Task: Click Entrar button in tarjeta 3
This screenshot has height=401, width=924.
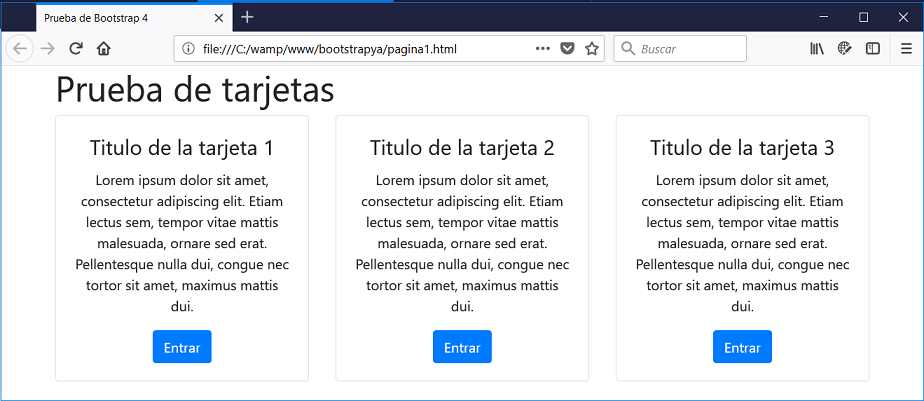Action: tap(742, 347)
